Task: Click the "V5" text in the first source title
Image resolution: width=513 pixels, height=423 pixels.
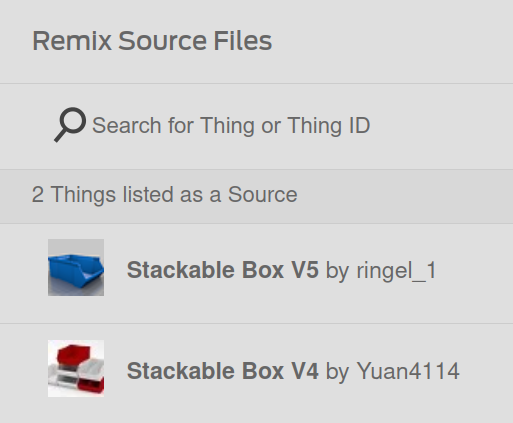Action: point(305,269)
